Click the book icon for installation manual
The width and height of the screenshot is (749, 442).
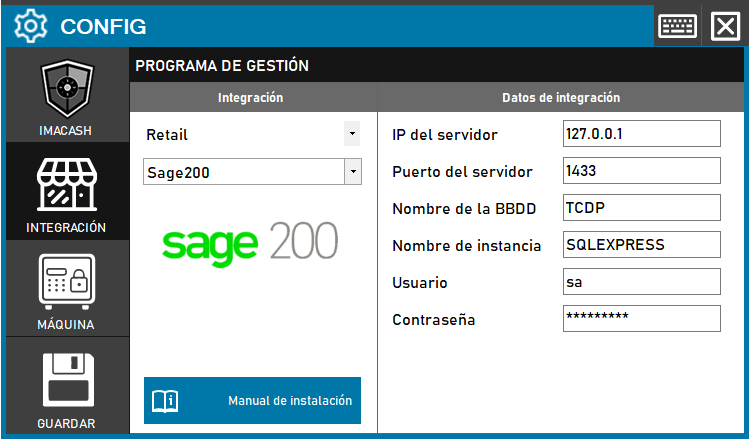click(x=165, y=401)
